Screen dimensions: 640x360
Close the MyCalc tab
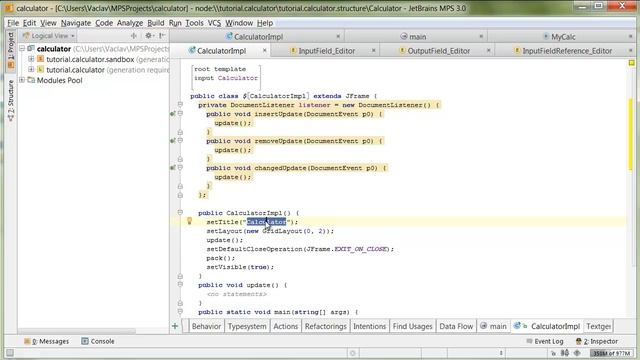click(631, 36)
